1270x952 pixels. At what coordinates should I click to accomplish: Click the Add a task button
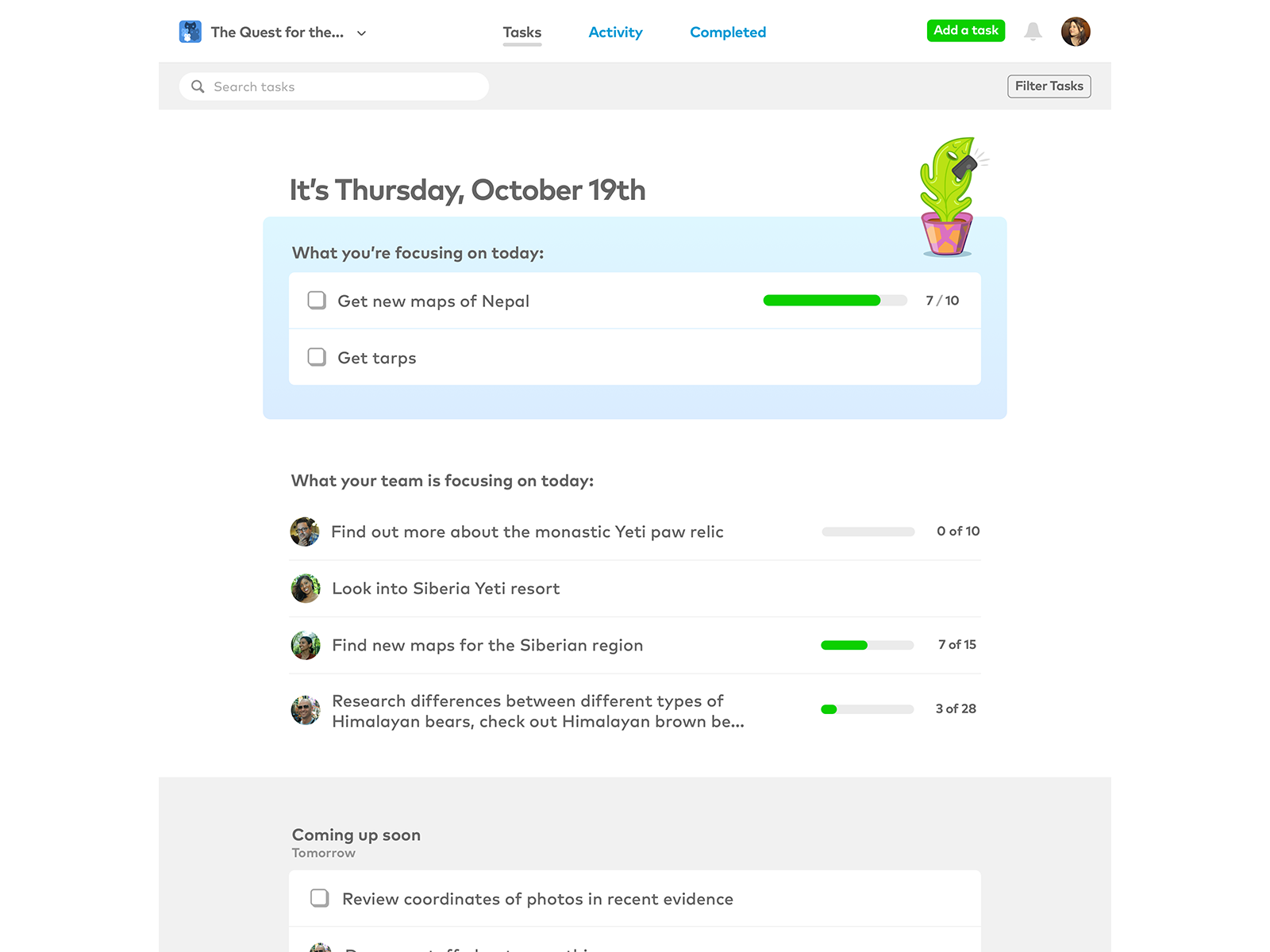tap(966, 31)
